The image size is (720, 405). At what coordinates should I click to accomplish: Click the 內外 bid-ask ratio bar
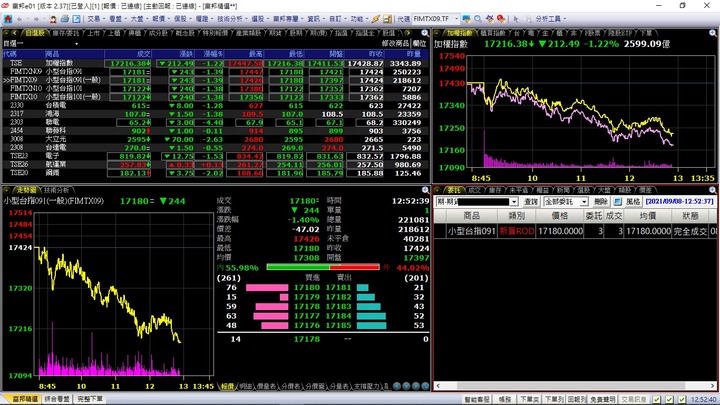point(323,267)
